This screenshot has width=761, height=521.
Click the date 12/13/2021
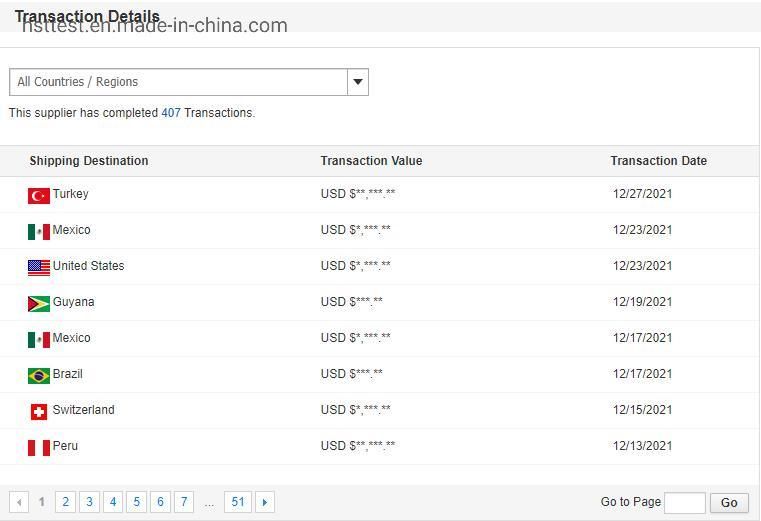(x=643, y=446)
